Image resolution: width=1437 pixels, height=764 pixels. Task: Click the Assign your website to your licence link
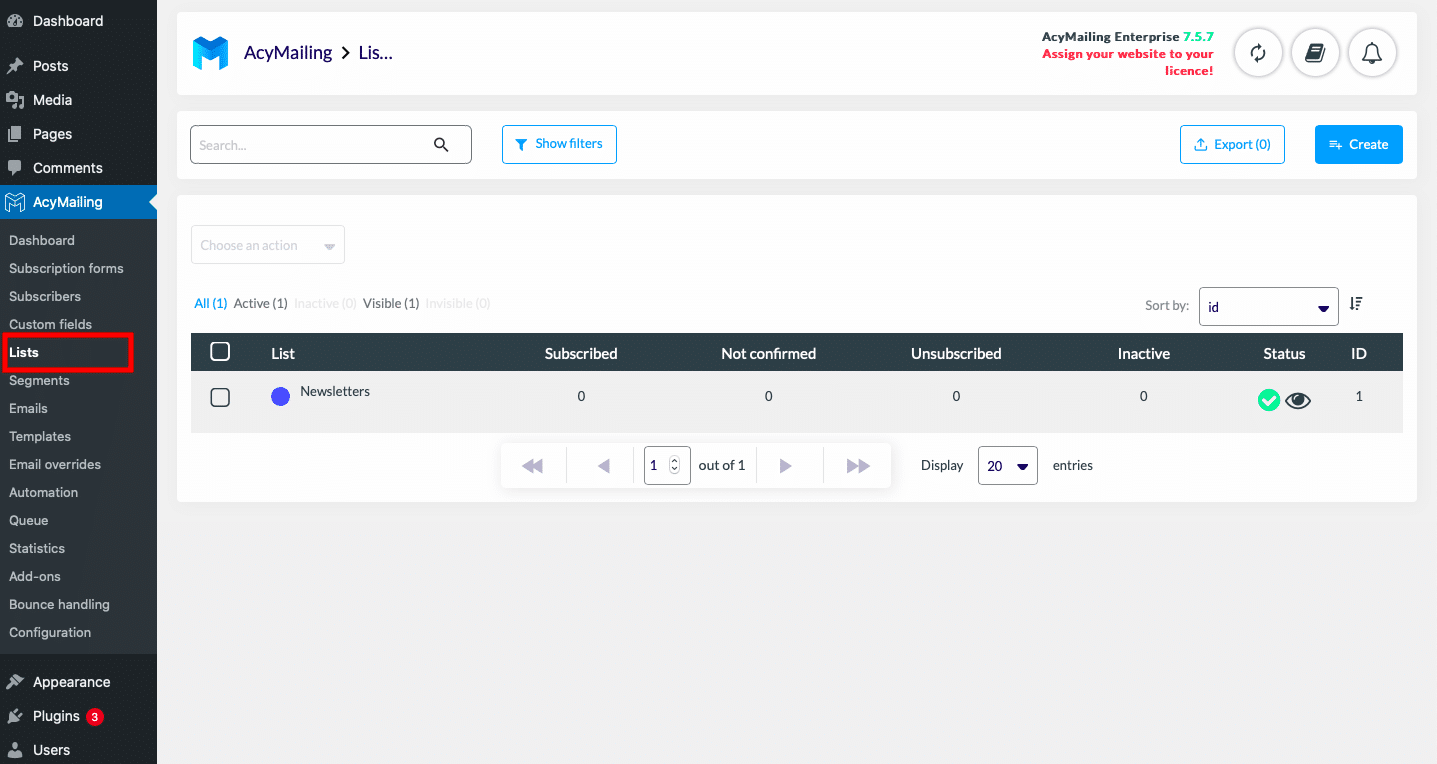click(1128, 62)
